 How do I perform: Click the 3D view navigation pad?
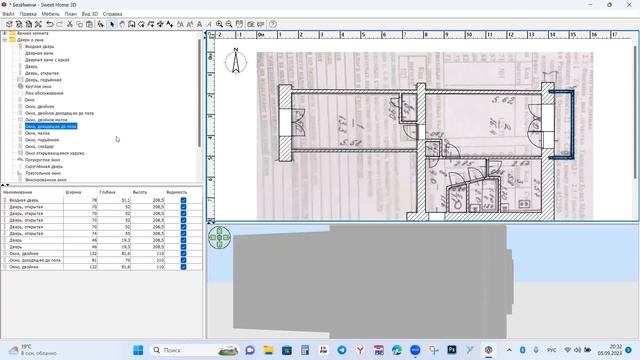point(220,237)
